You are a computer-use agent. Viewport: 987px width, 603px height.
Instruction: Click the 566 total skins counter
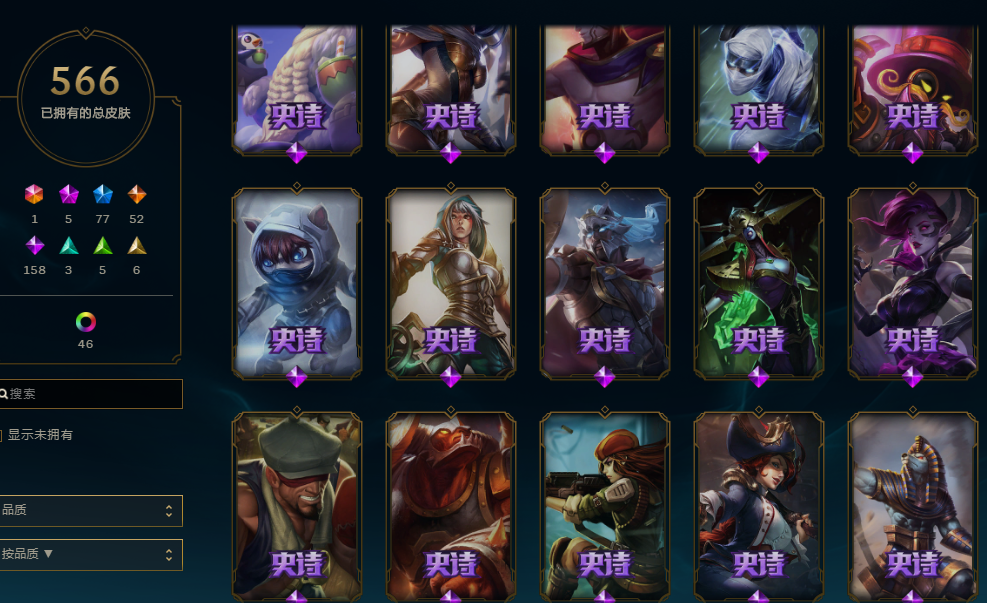[86, 81]
